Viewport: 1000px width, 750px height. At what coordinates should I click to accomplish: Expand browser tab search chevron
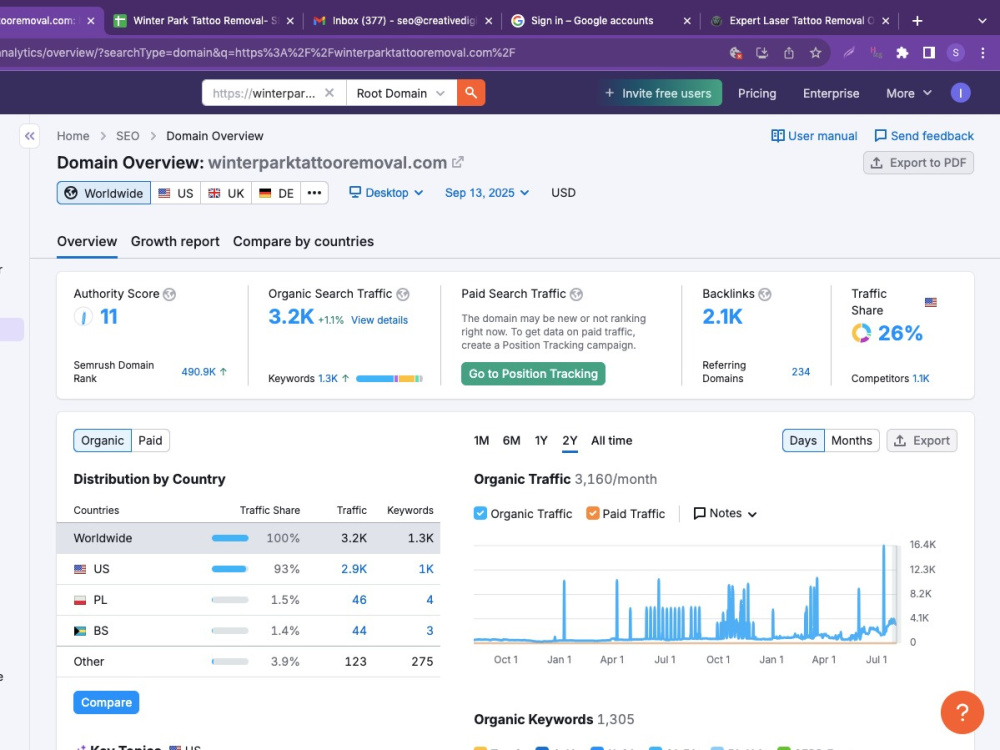[982, 21]
